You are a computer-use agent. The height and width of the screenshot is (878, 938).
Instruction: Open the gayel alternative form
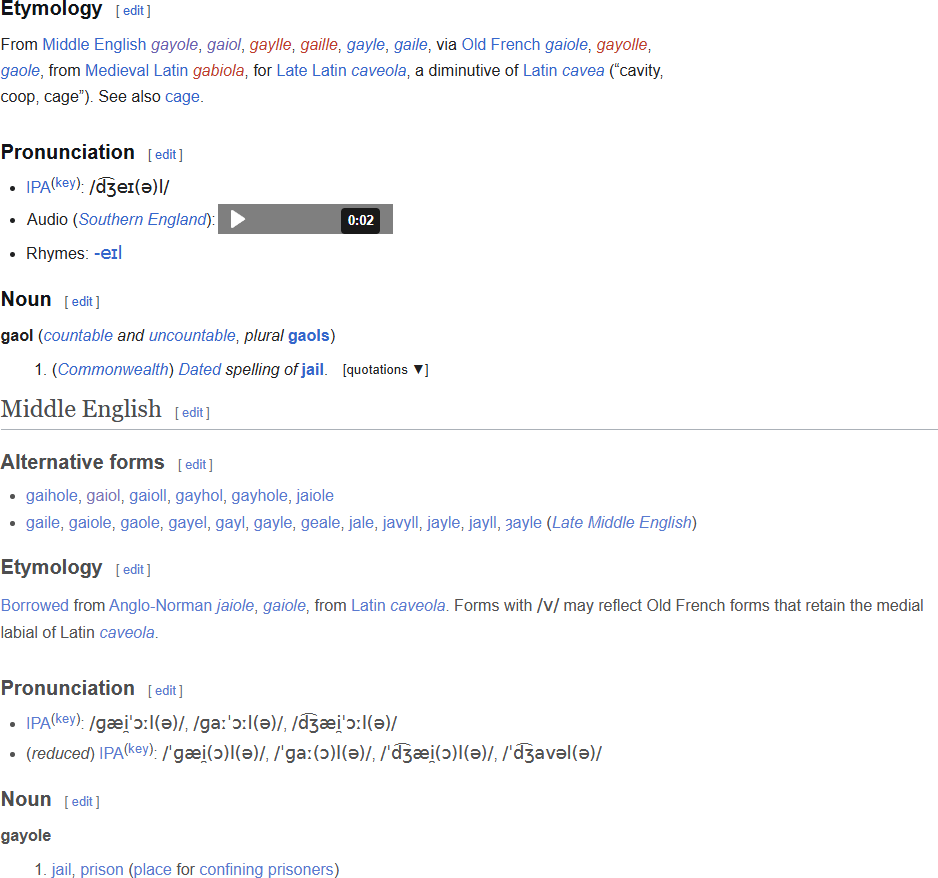tap(187, 523)
